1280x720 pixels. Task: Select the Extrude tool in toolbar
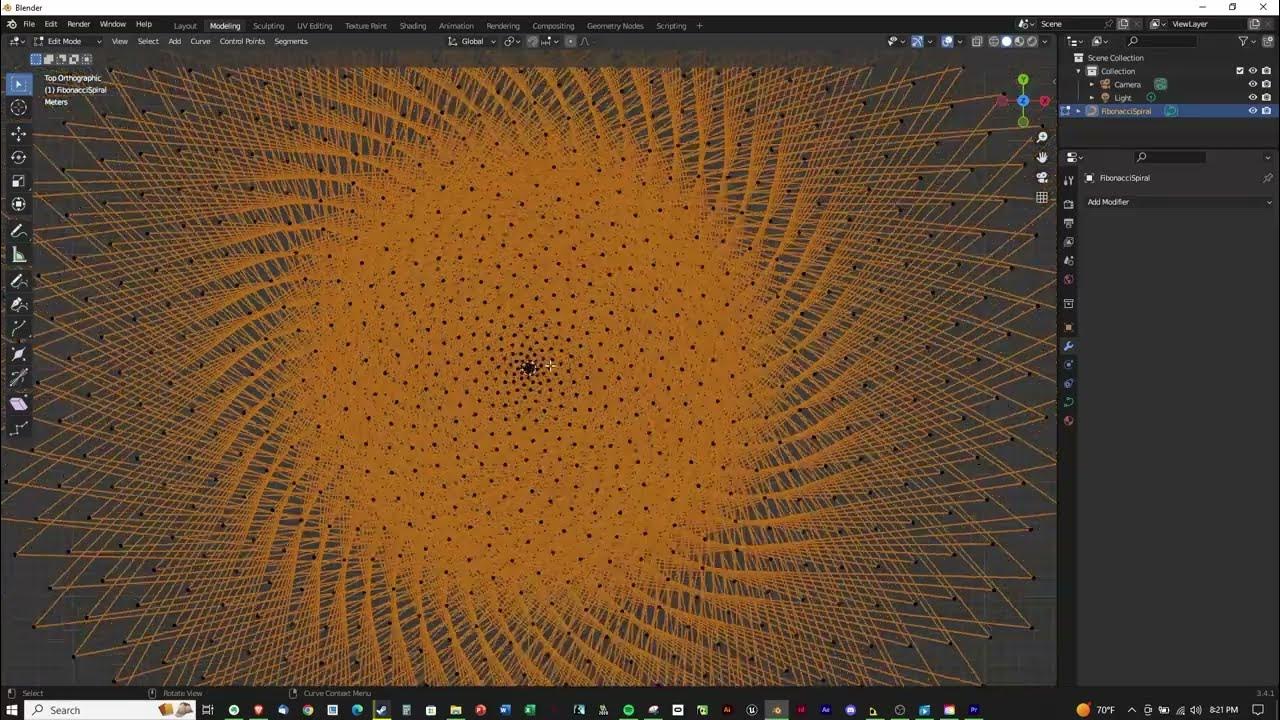click(19, 329)
